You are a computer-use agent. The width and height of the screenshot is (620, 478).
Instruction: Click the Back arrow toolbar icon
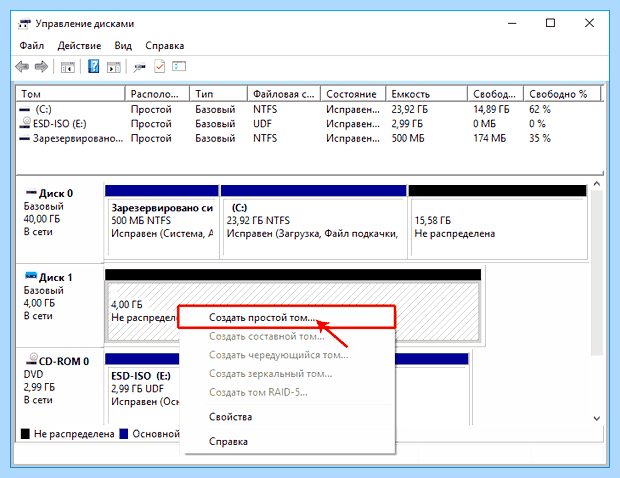coord(22,67)
